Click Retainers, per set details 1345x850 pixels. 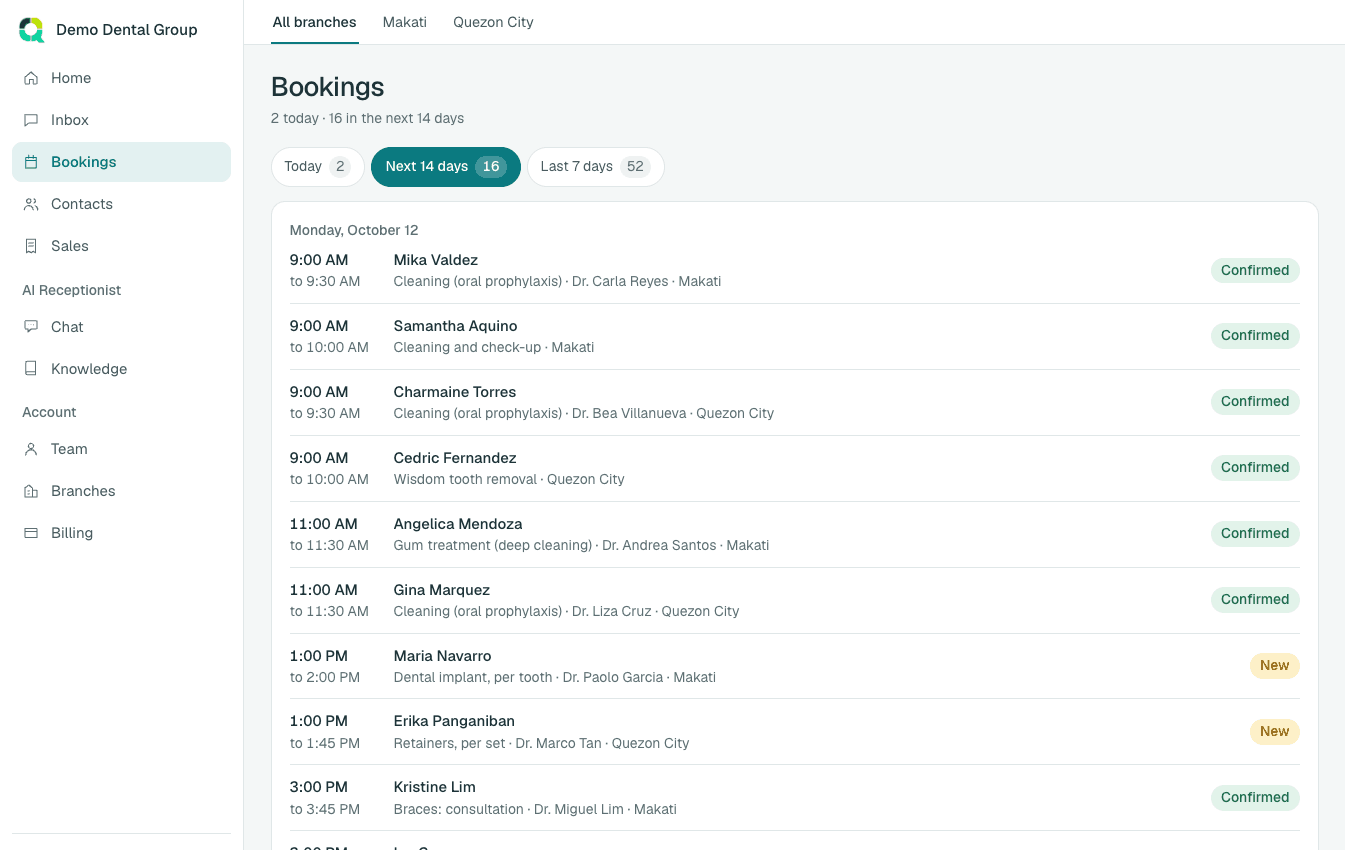point(542,744)
